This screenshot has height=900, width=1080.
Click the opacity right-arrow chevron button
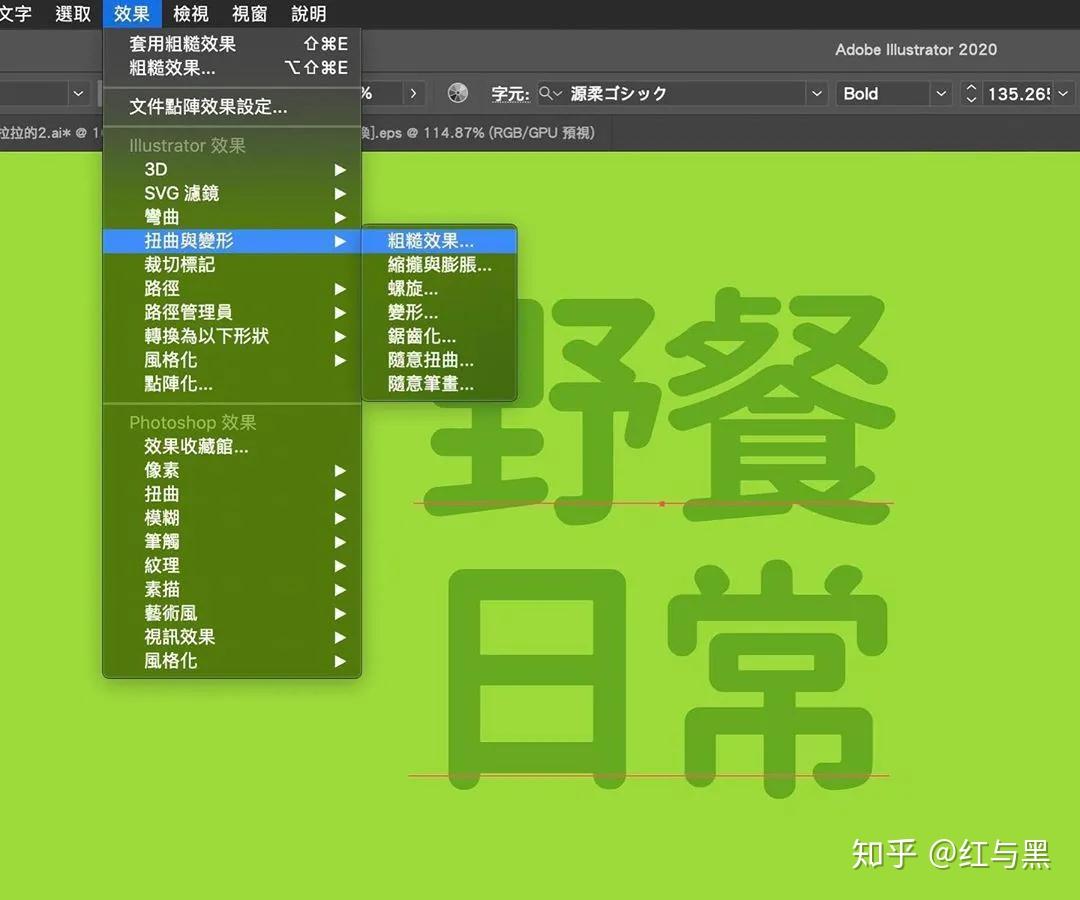coord(413,93)
